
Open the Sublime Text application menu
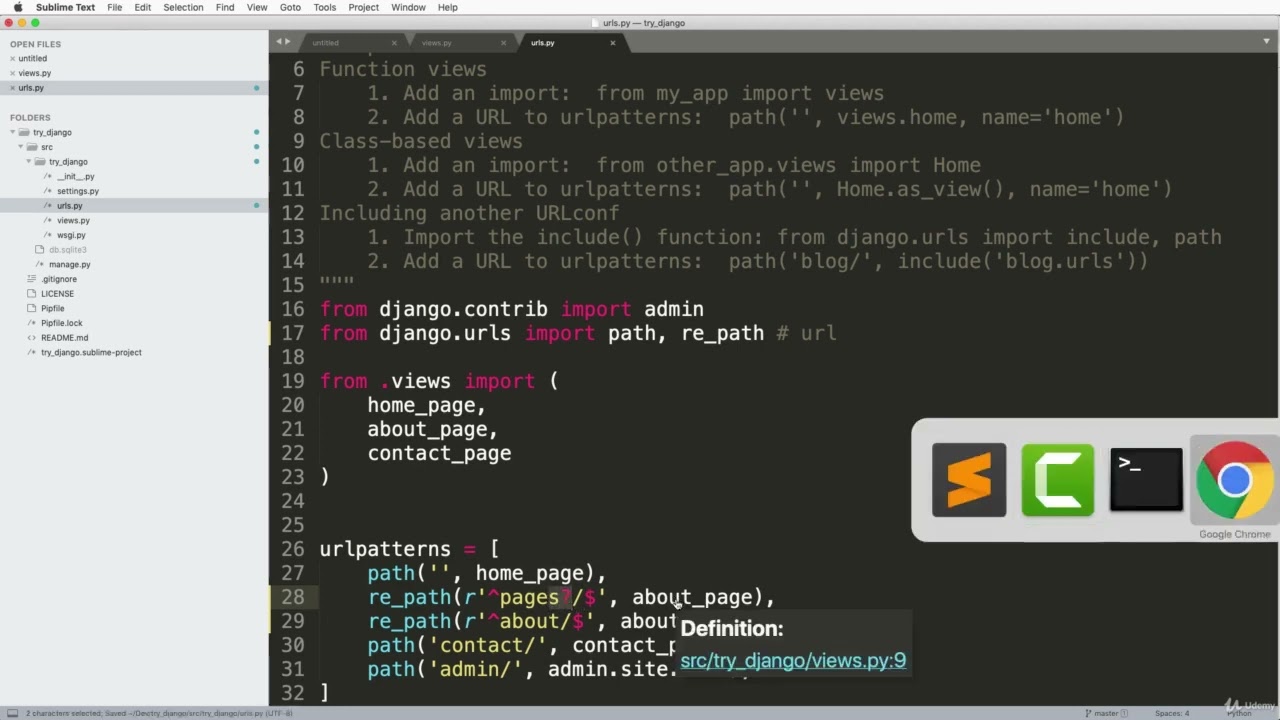65,7
